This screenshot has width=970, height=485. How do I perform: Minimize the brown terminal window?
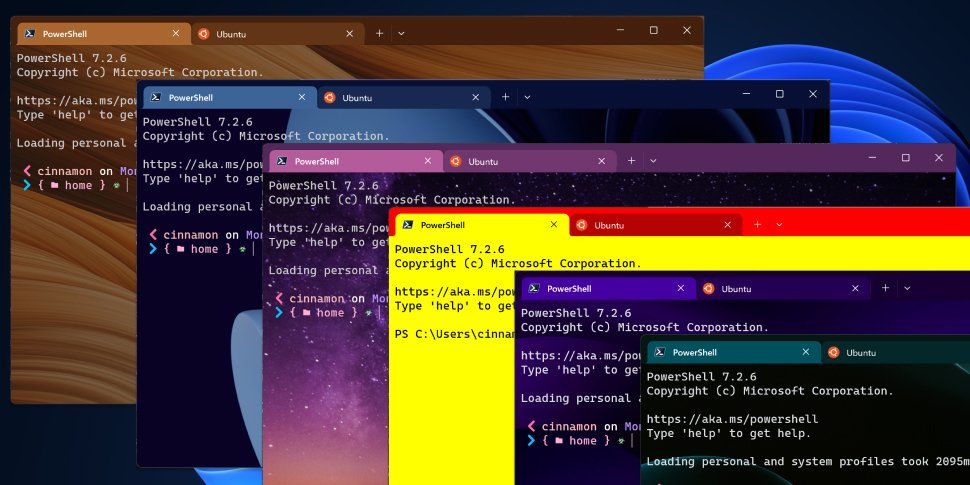pyautogui.click(x=620, y=30)
